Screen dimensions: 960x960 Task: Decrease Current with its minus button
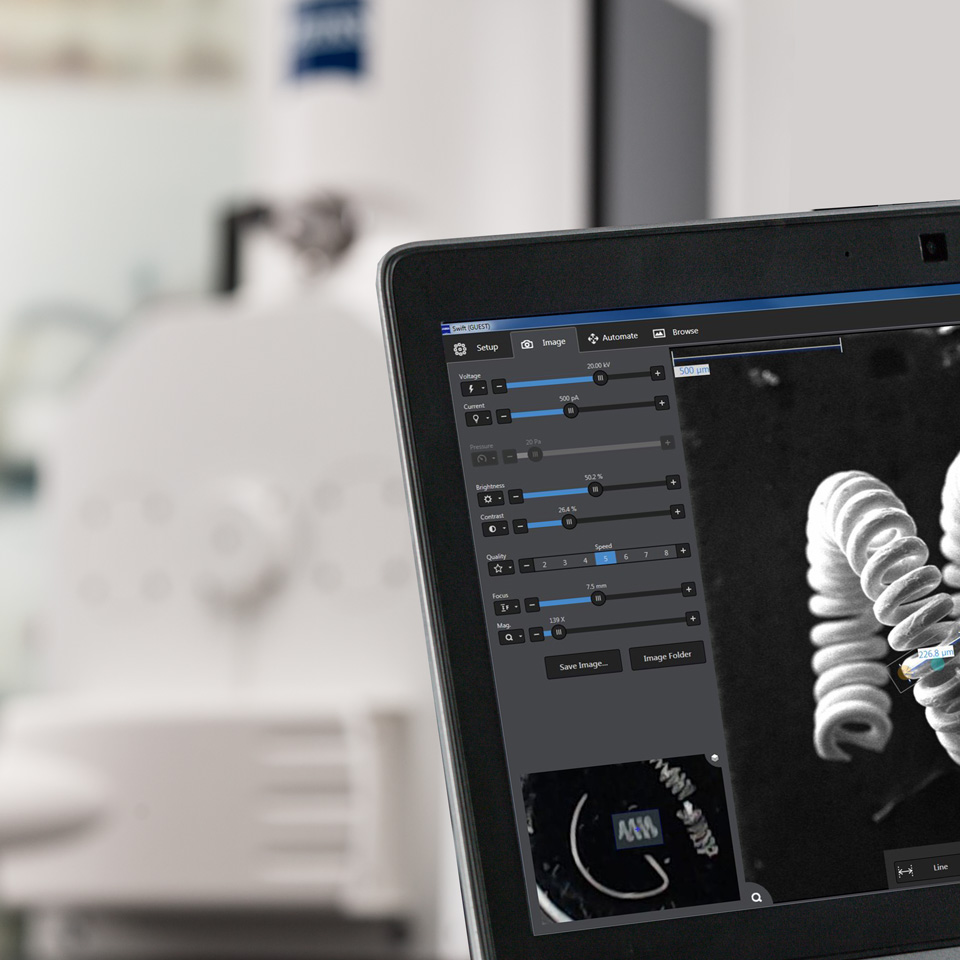click(x=503, y=416)
